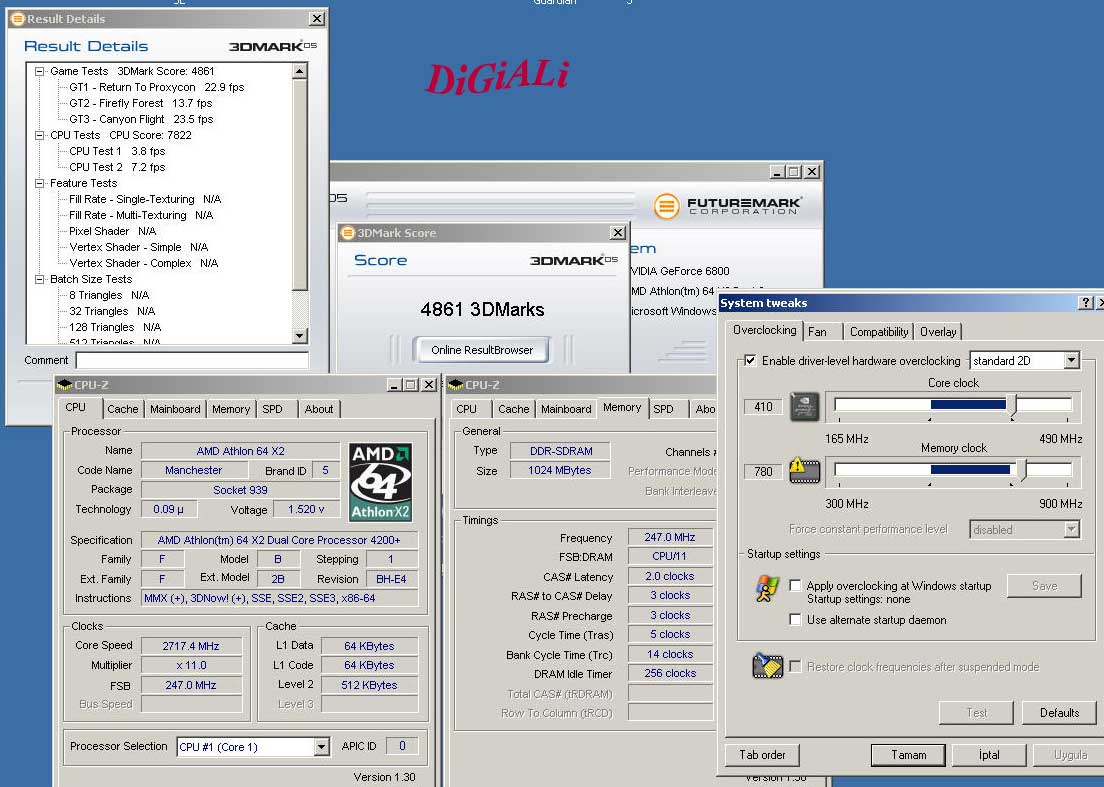Click the Tab order button
Viewport: 1104px width, 787px height.
[763, 755]
